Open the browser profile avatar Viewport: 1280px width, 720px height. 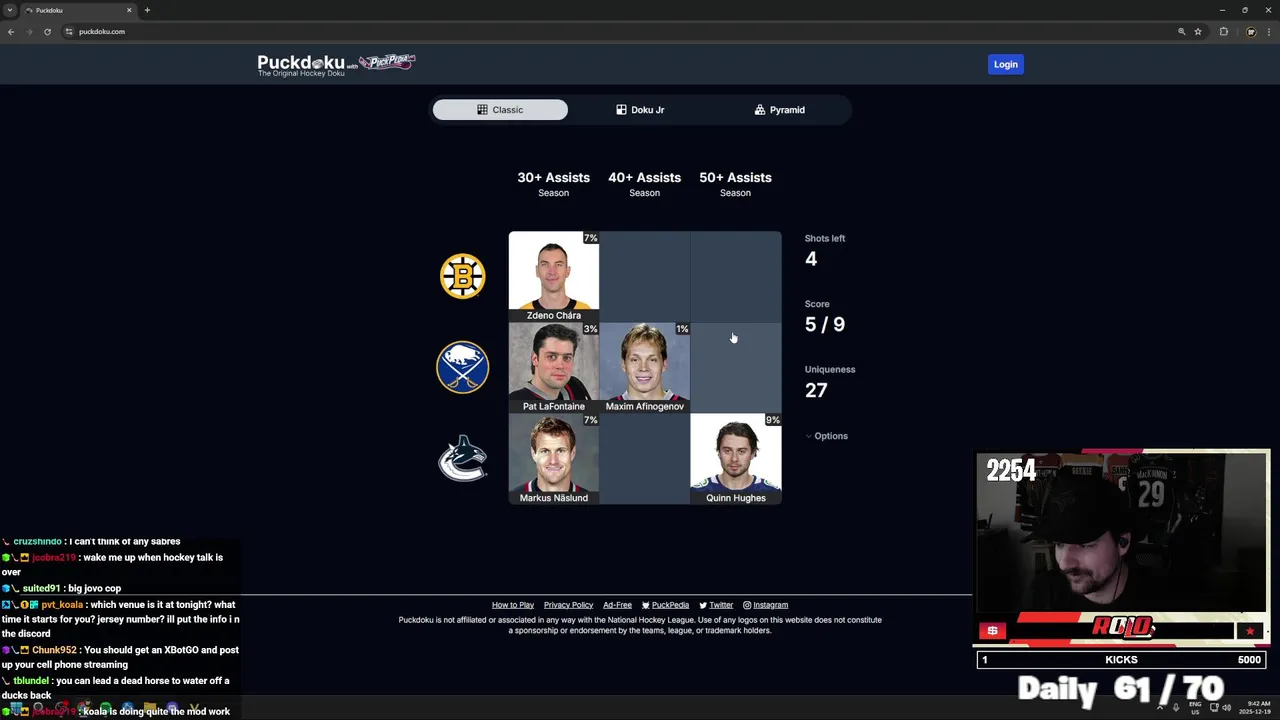click(1250, 31)
